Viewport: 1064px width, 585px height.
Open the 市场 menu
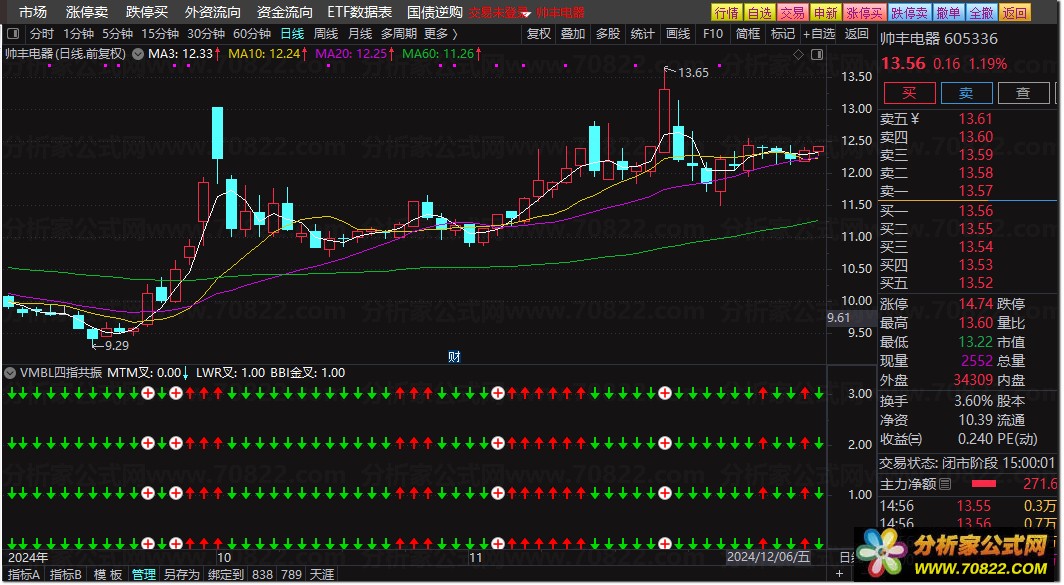(33, 12)
